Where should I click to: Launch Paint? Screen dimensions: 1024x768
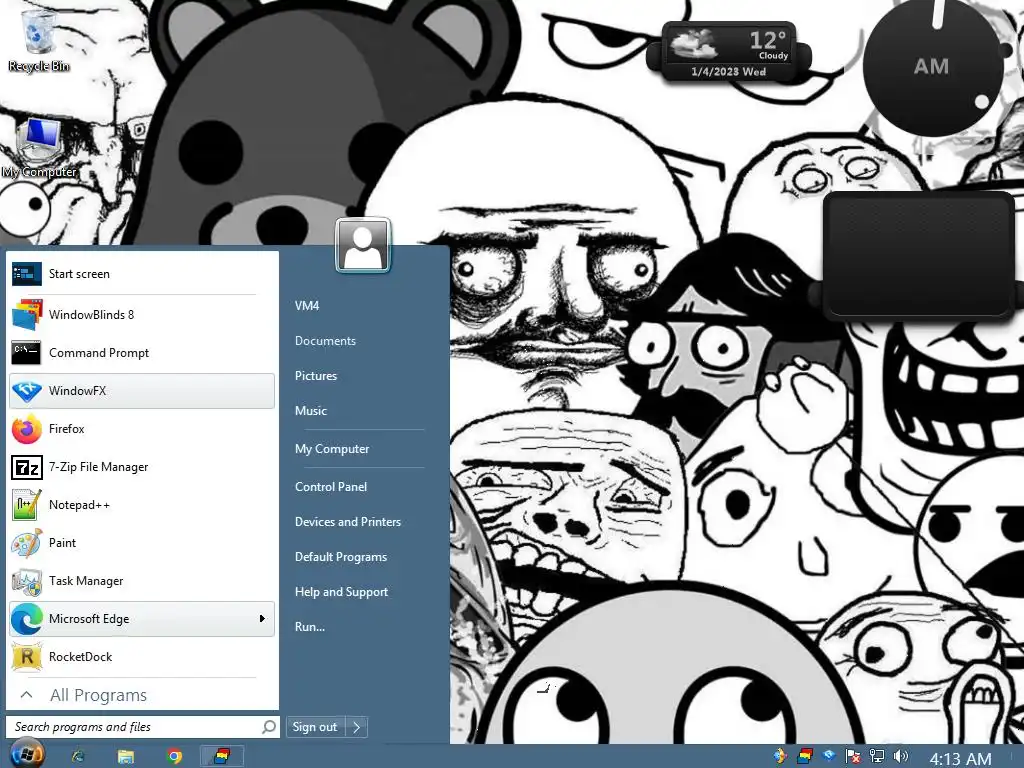[x=142, y=543]
